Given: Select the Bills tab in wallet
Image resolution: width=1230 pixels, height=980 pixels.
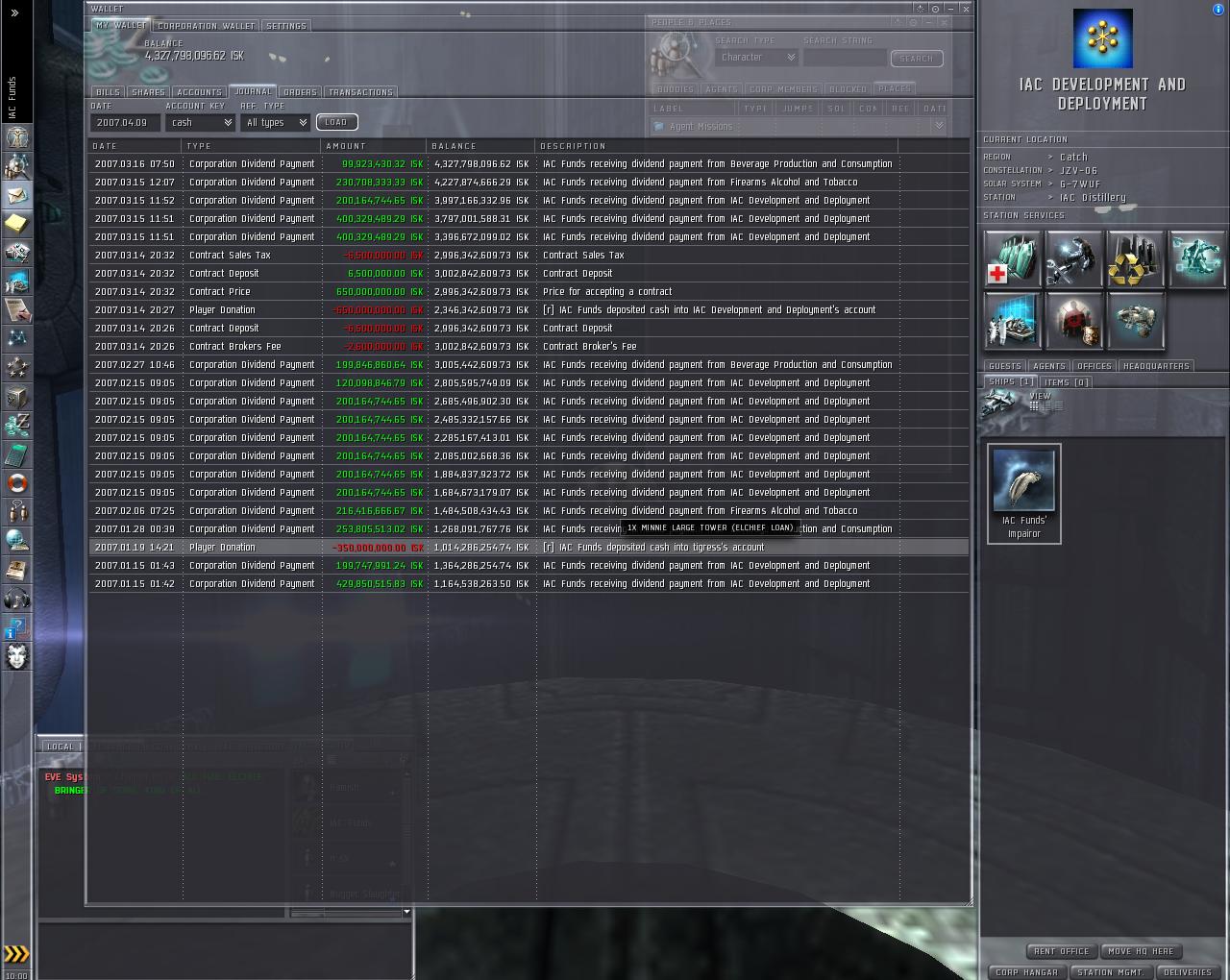Looking at the screenshot, I should point(108,92).
